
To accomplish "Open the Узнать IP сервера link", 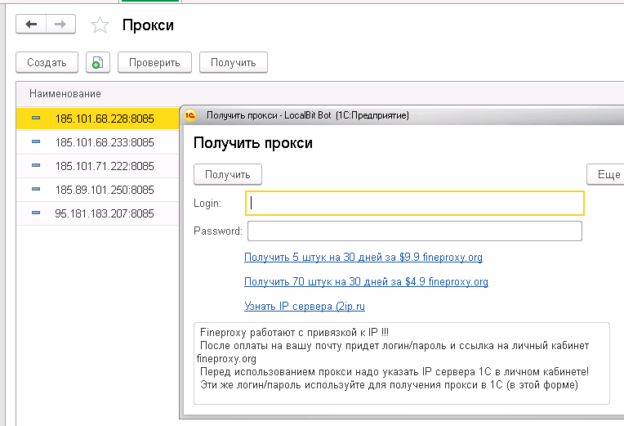I will tap(304, 306).
